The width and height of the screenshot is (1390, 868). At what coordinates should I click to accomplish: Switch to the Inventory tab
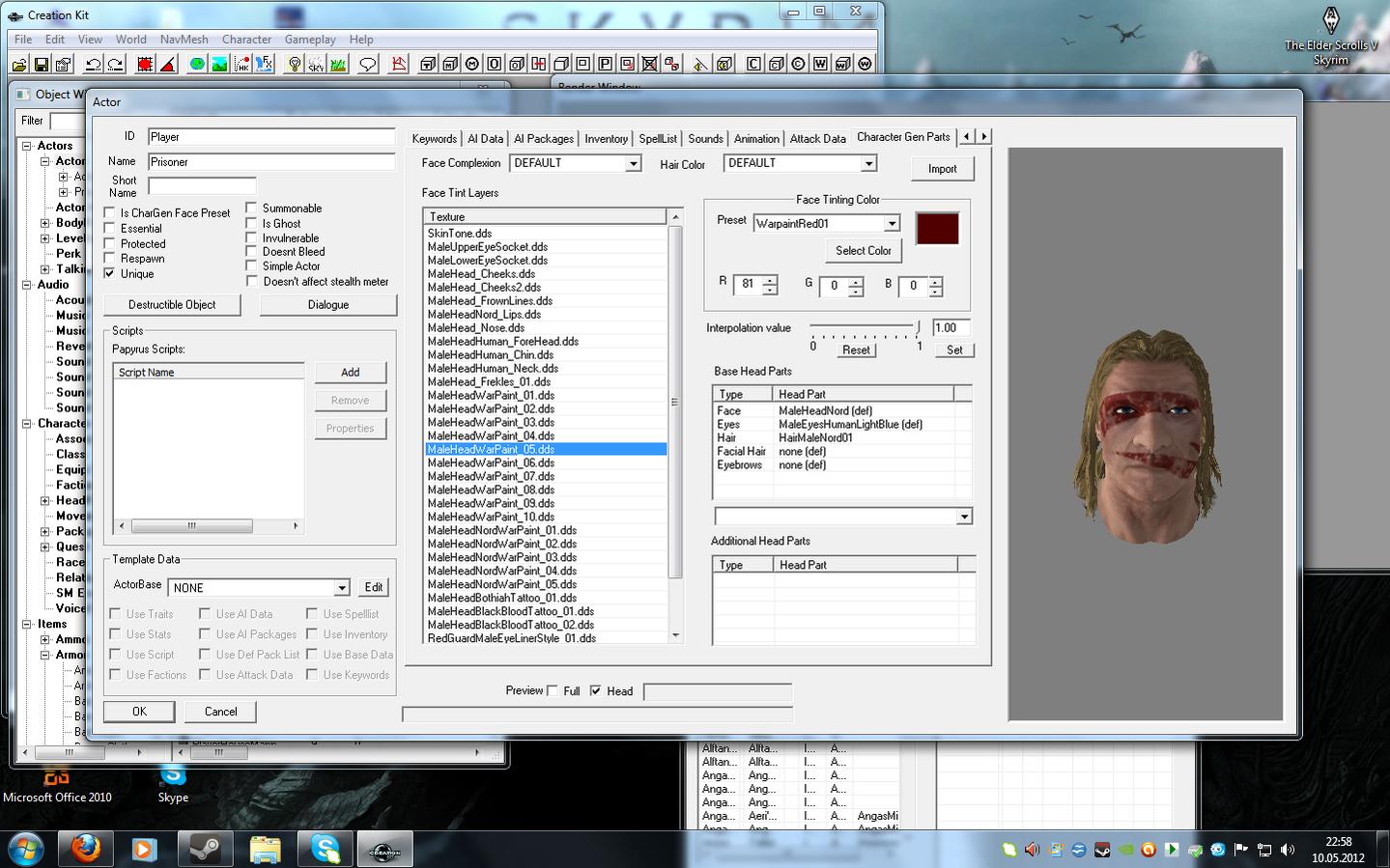pyautogui.click(x=606, y=139)
